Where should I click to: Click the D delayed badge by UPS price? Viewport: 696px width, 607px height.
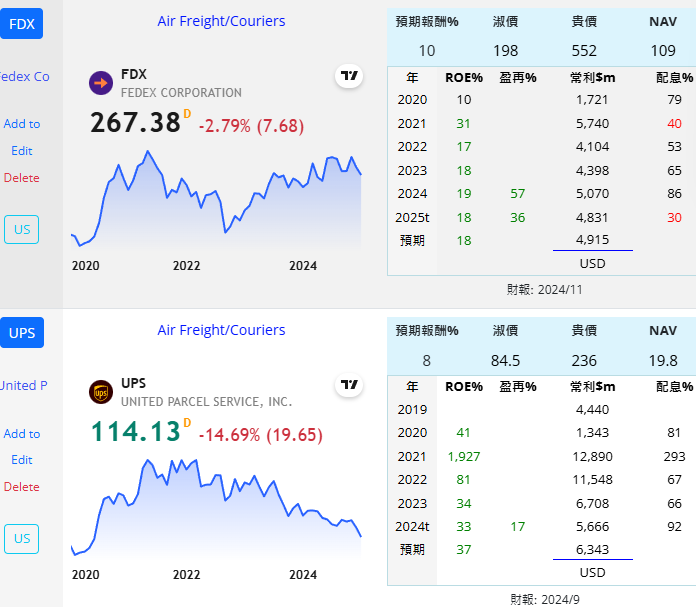point(187,423)
